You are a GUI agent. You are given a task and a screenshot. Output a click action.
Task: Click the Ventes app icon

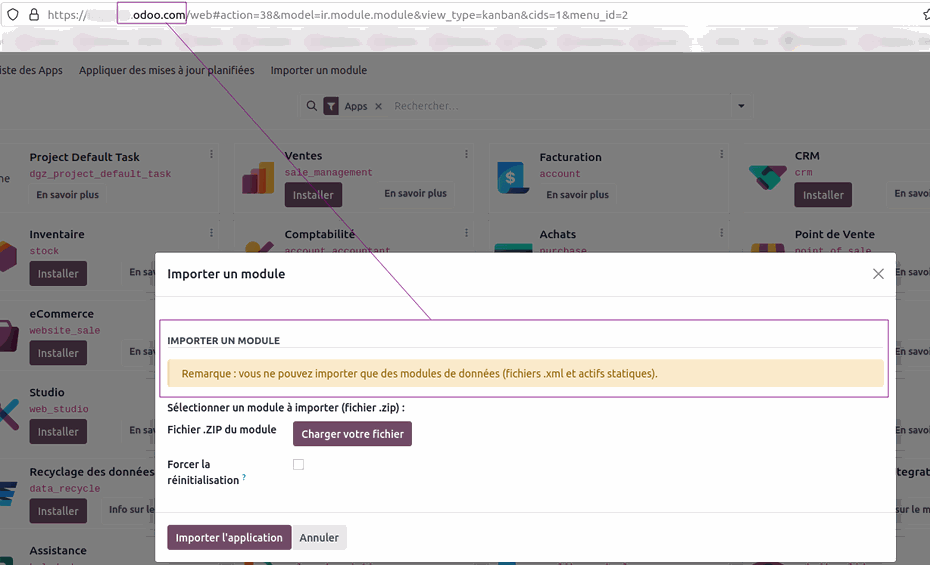(x=258, y=178)
